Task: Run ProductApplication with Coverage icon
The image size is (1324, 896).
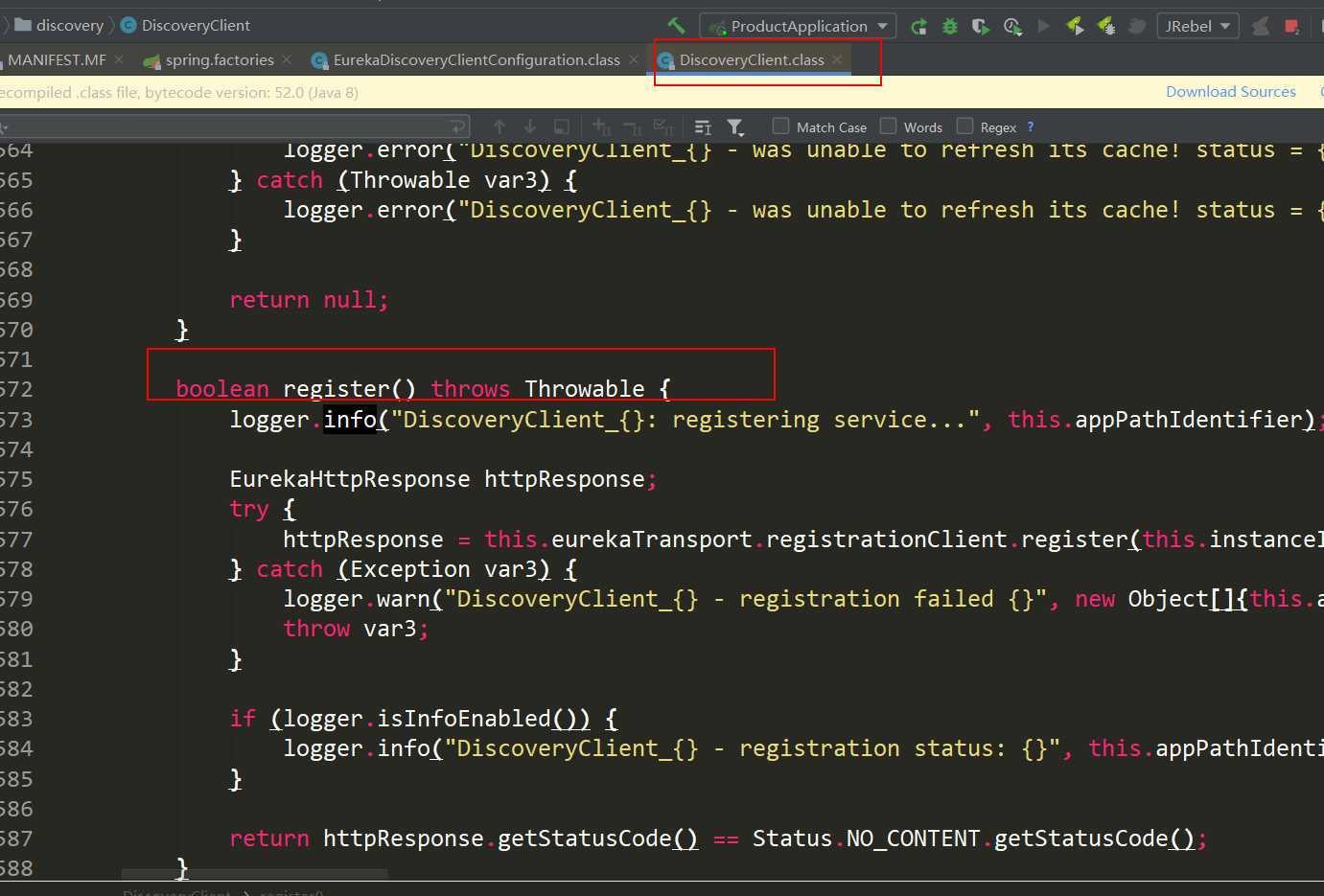Action: [981, 27]
